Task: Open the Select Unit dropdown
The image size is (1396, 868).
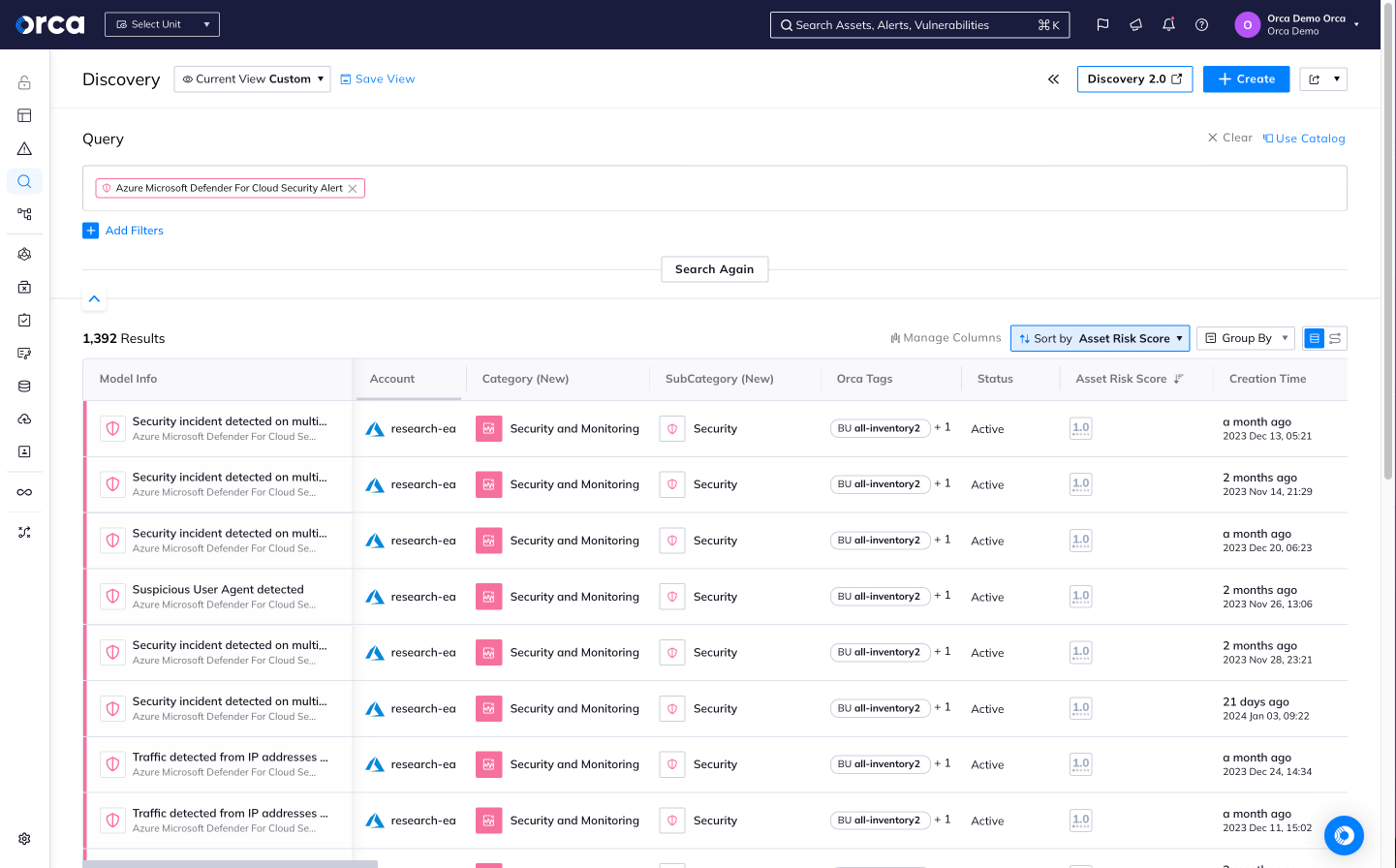Action: pos(162,24)
